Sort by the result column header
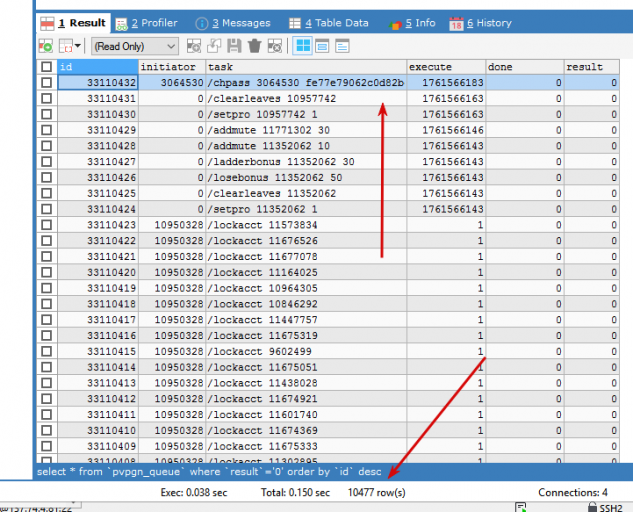The height and width of the screenshot is (512, 633). coord(592,67)
